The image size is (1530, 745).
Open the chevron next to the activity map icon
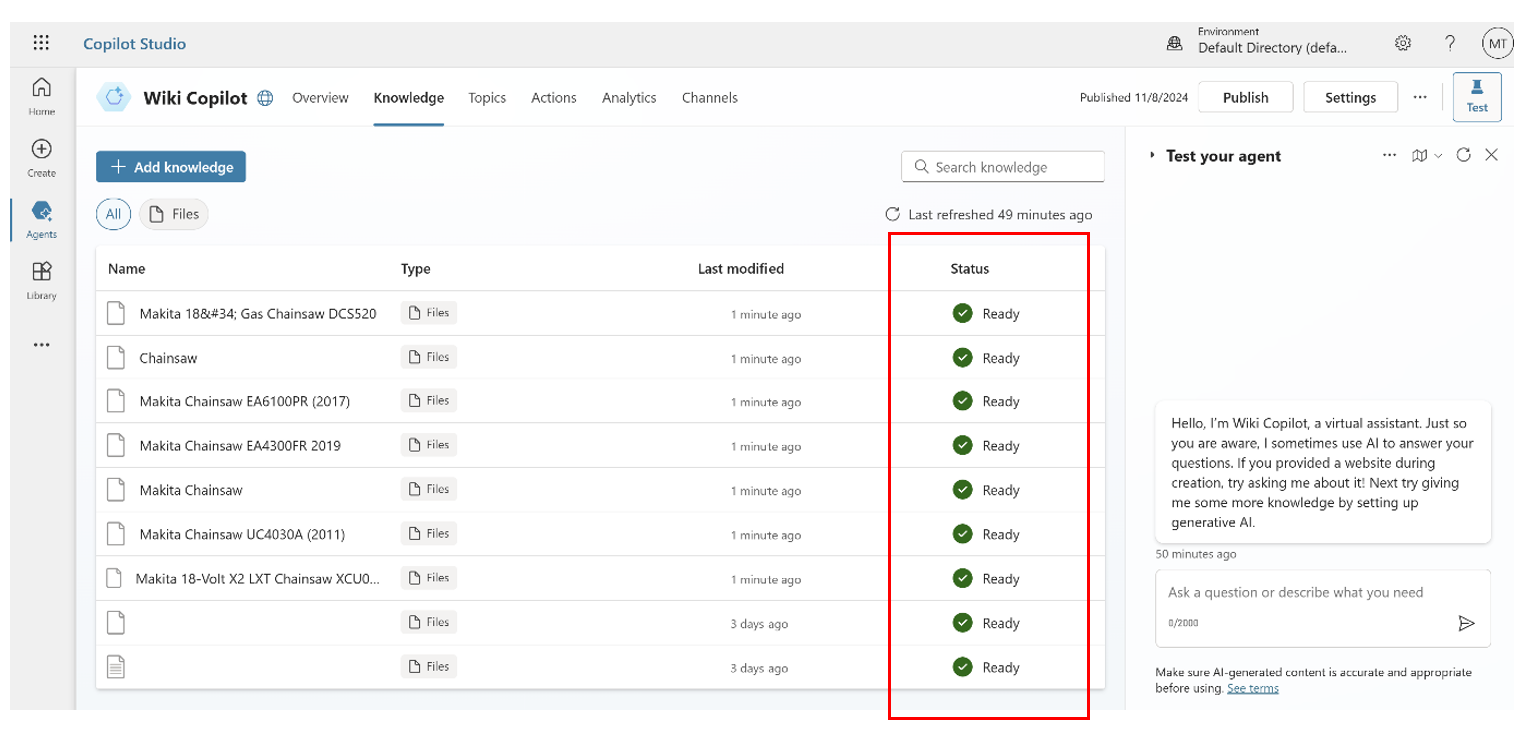point(1438,155)
